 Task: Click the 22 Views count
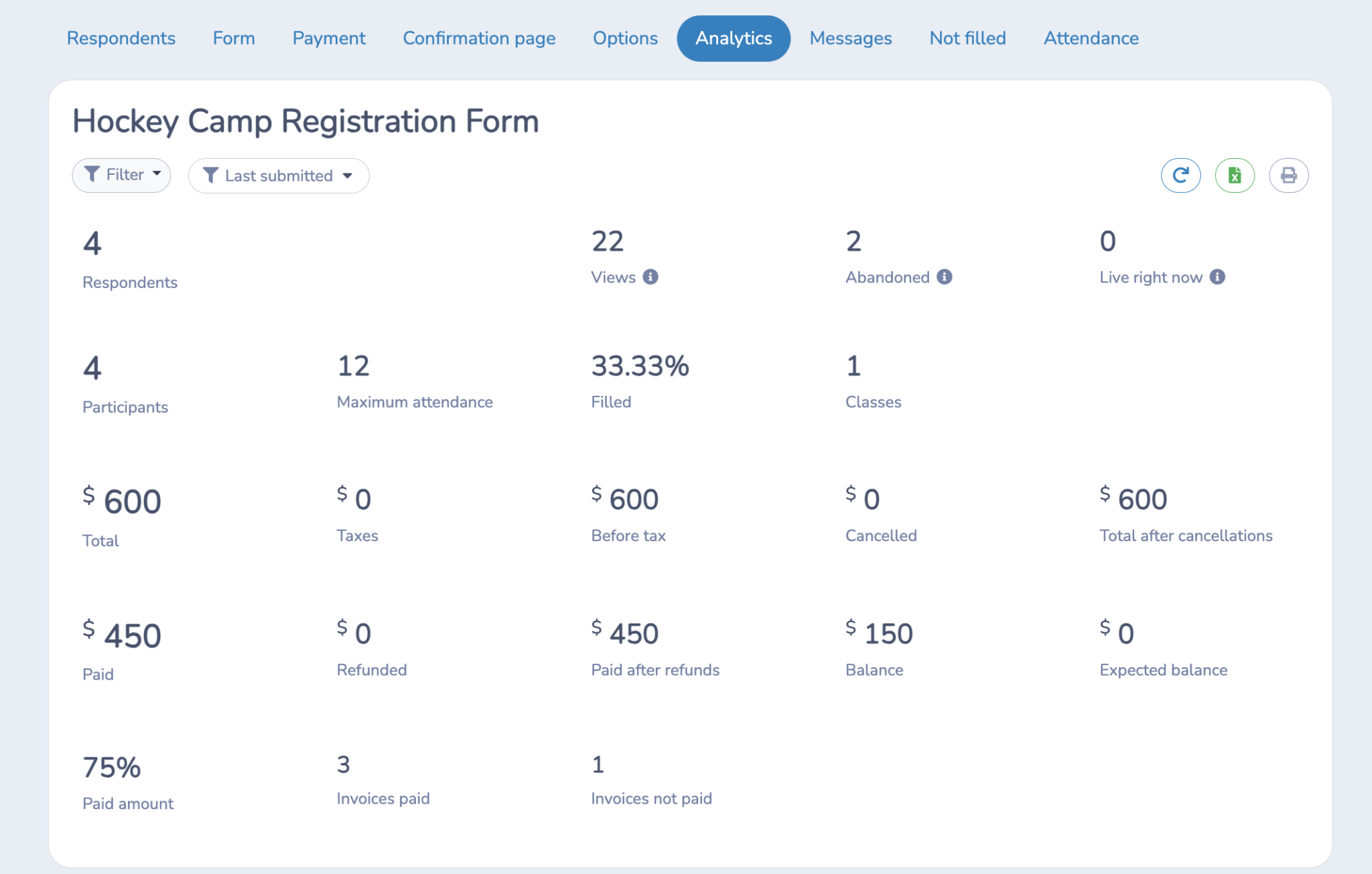608,241
